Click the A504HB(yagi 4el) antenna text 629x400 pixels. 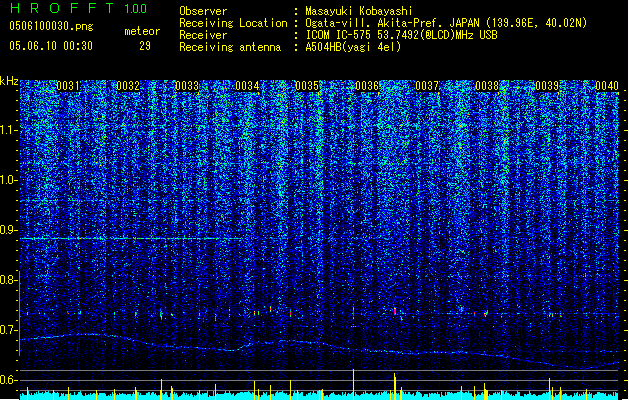click(x=353, y=47)
